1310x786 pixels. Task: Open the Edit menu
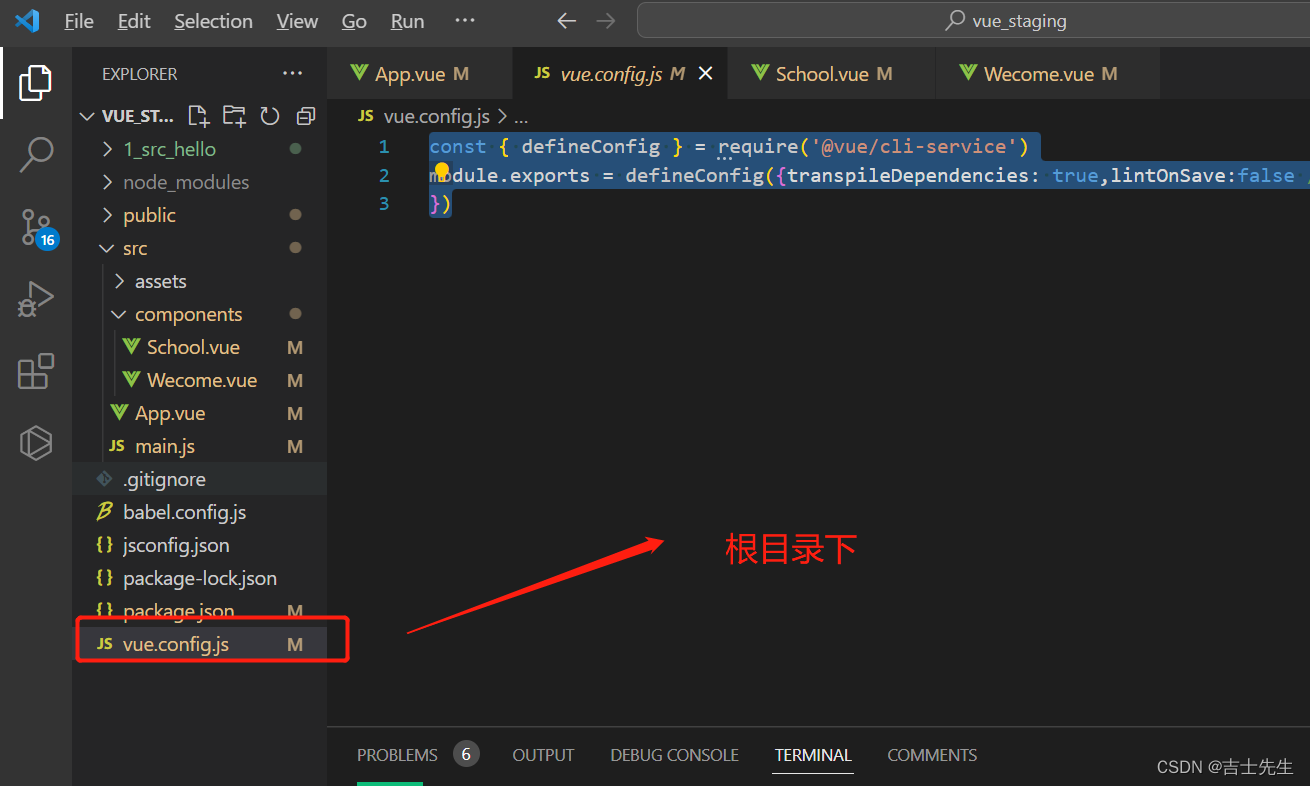point(134,21)
